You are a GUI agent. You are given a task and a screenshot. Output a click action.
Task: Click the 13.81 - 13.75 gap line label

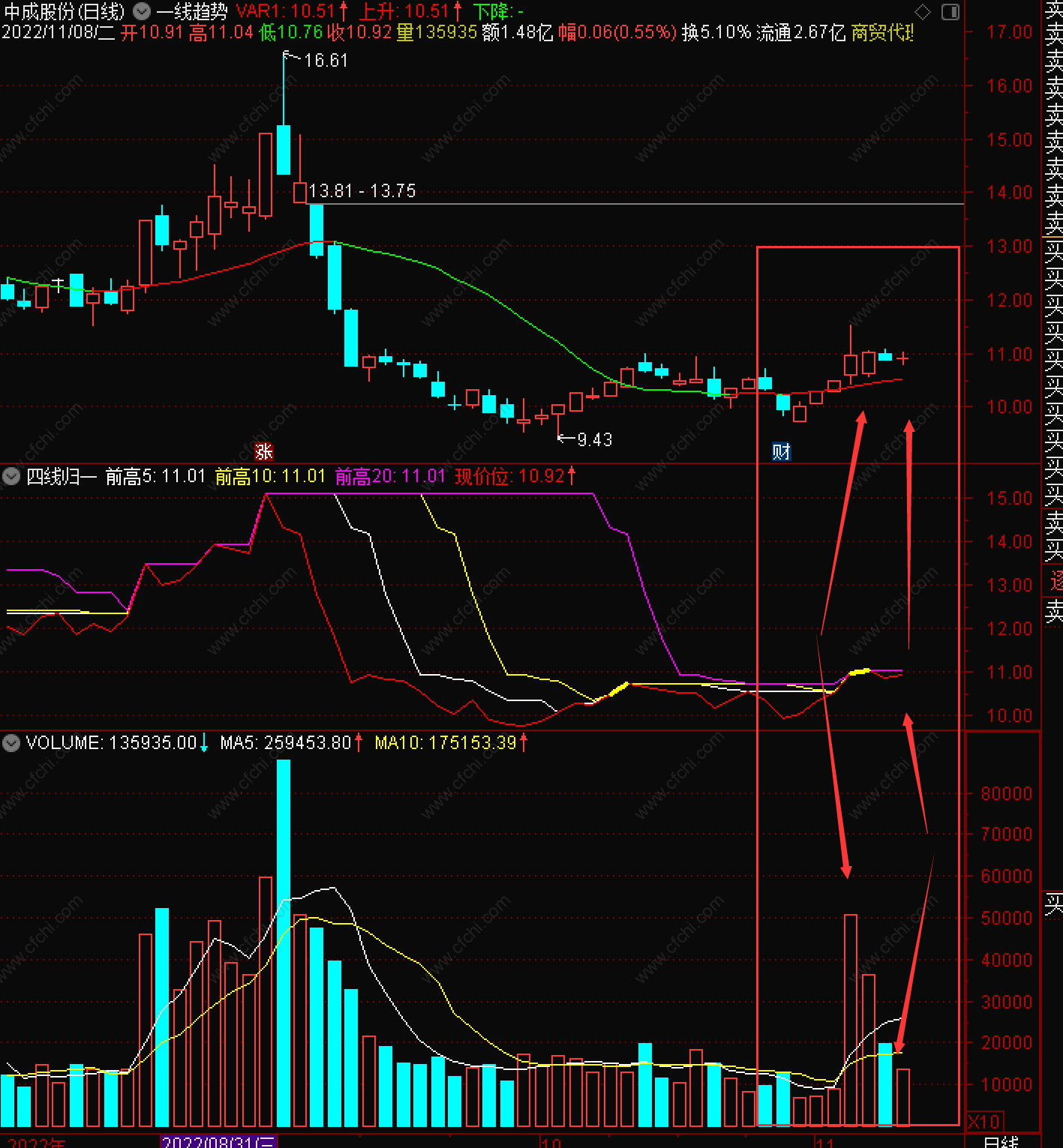click(362, 190)
